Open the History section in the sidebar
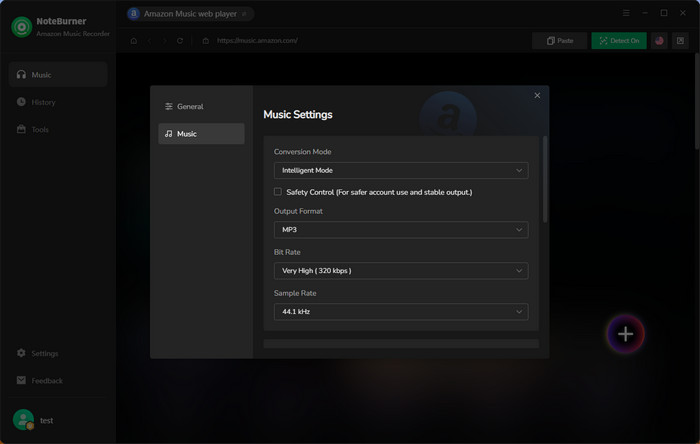This screenshot has height=444, width=700. (x=58, y=102)
